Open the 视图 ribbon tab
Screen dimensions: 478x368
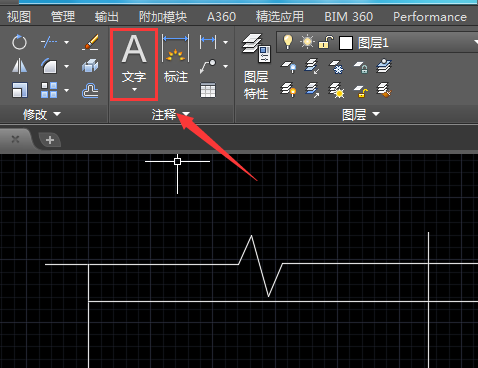click(19, 16)
